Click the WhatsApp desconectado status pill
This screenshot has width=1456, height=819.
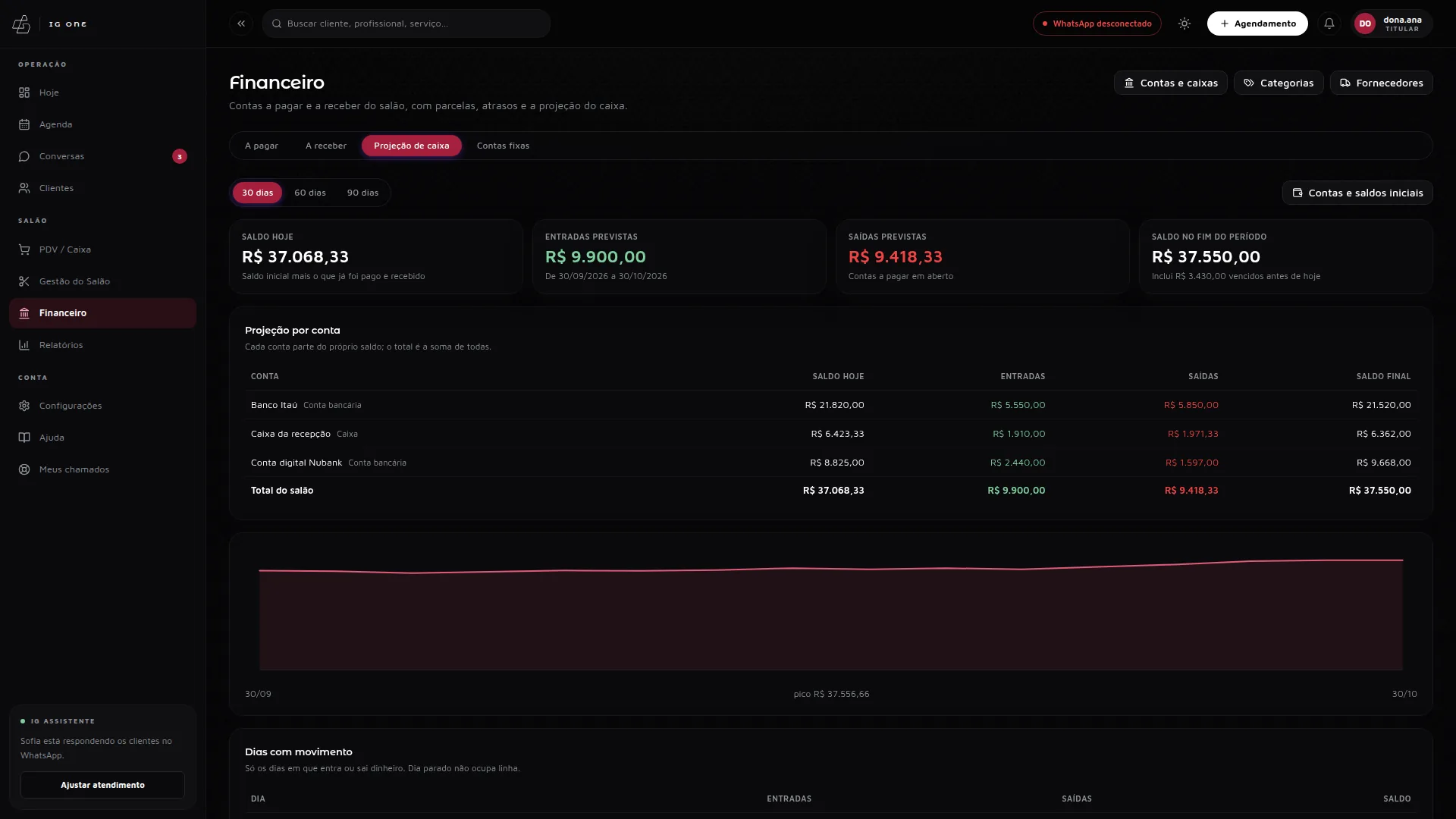click(1097, 24)
